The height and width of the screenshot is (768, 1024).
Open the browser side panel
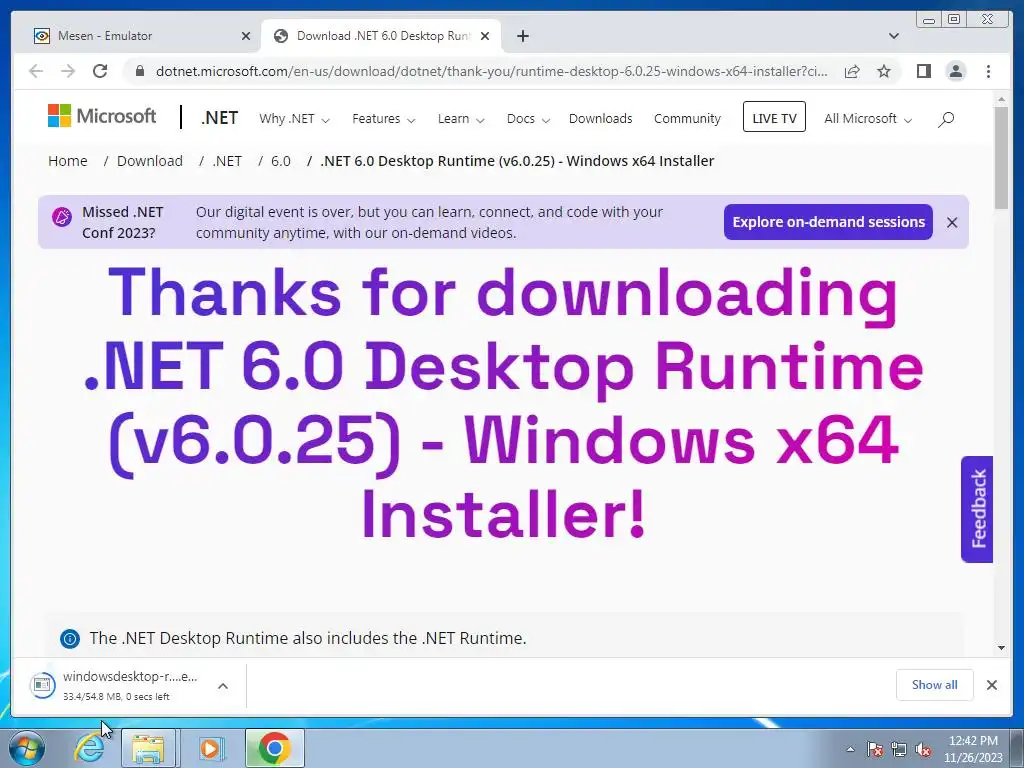(923, 71)
